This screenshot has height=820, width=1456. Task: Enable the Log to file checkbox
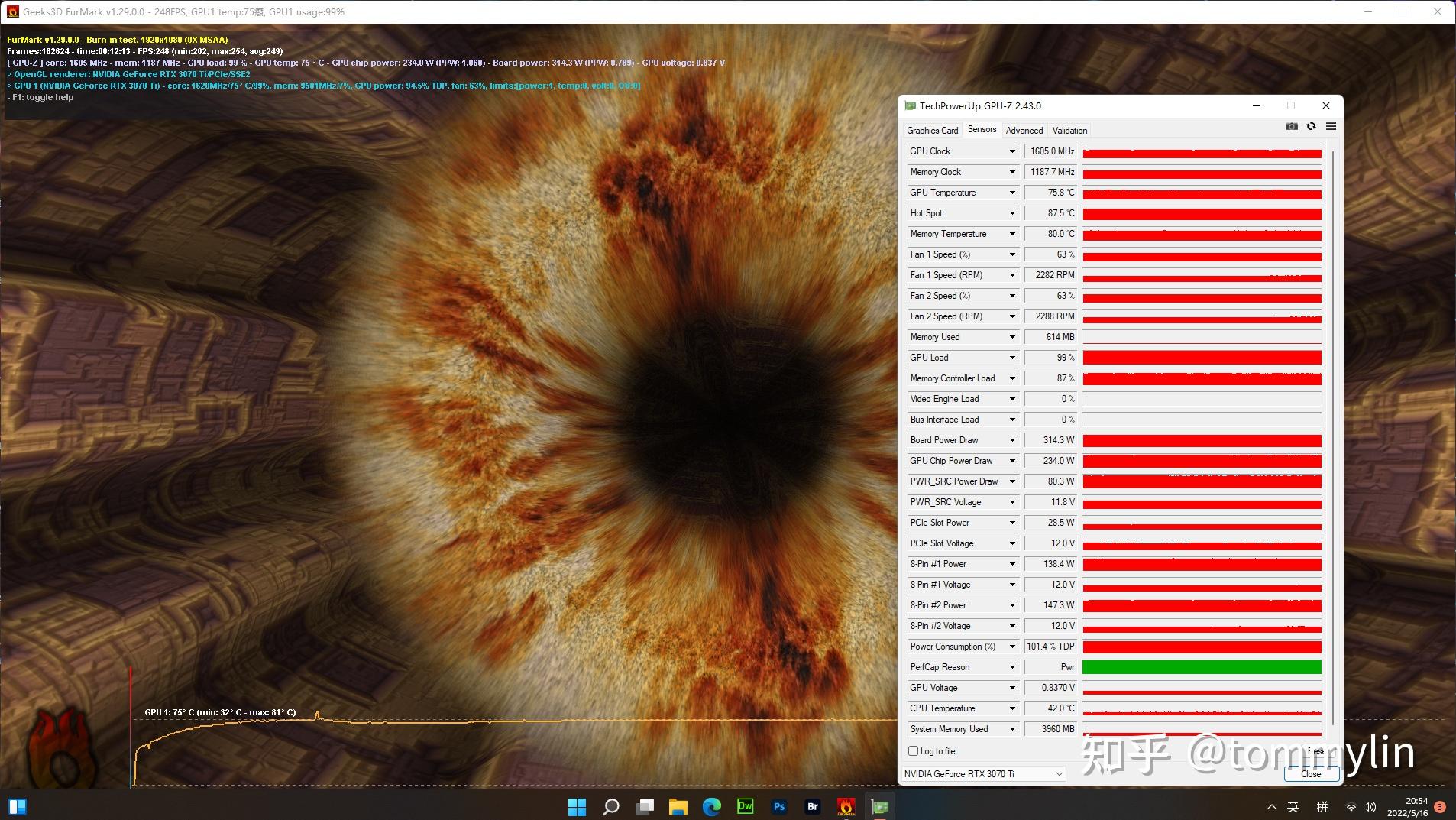(x=913, y=751)
